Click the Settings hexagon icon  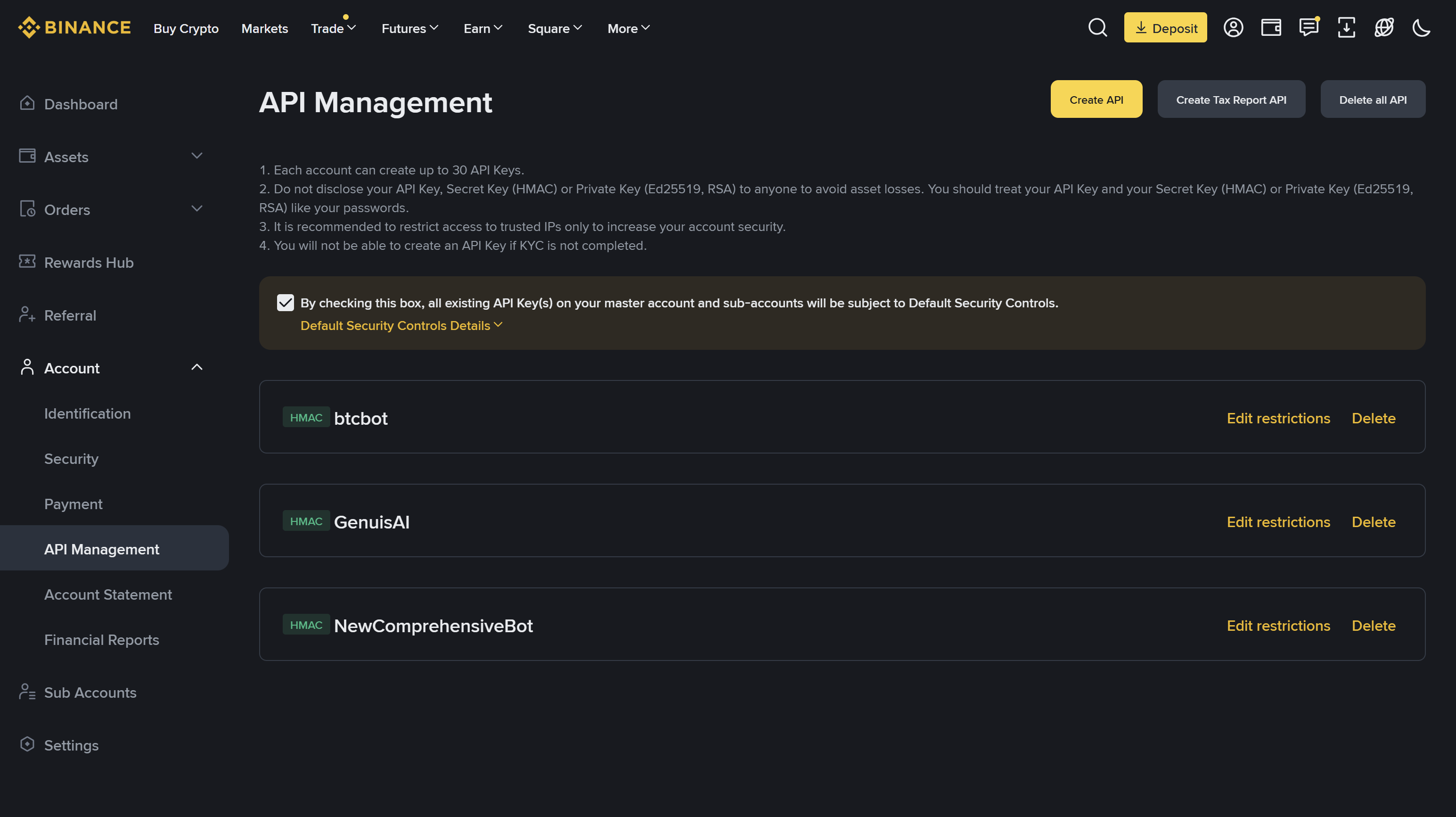point(27,744)
